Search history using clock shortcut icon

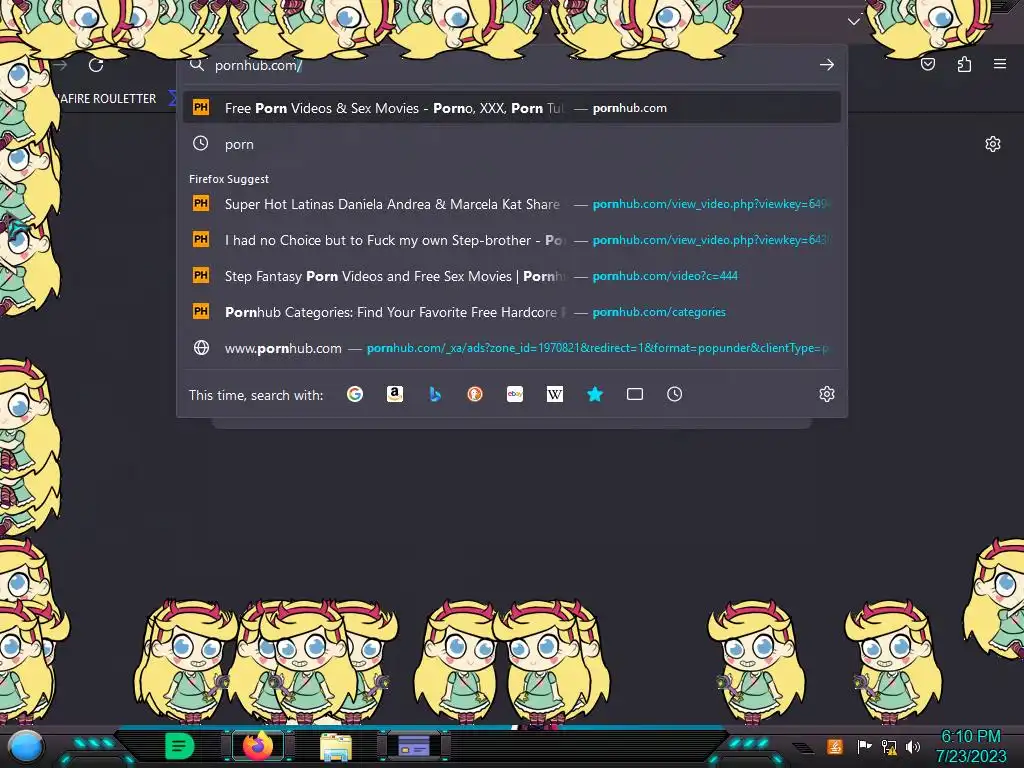pyautogui.click(x=675, y=394)
